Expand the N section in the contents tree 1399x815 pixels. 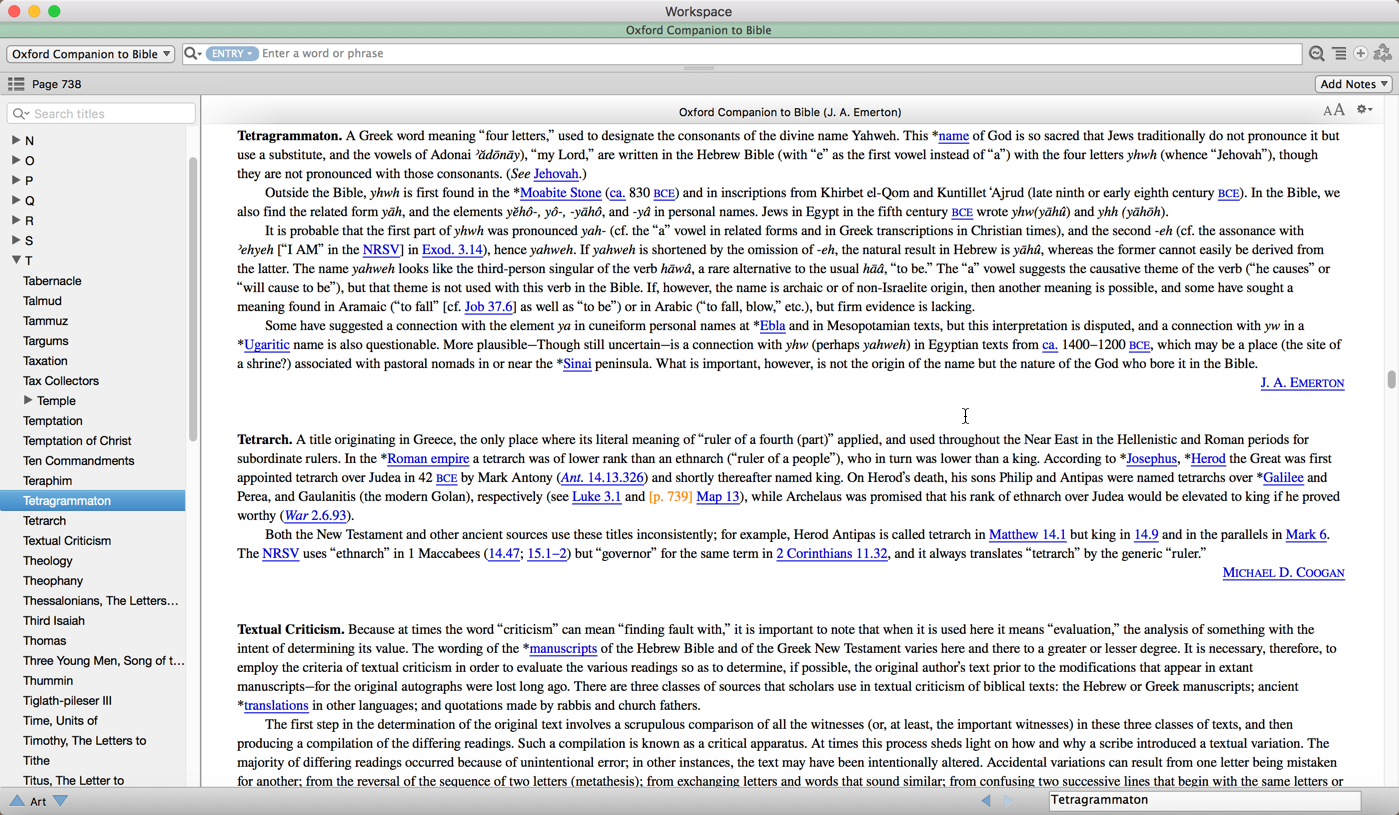tap(16, 140)
